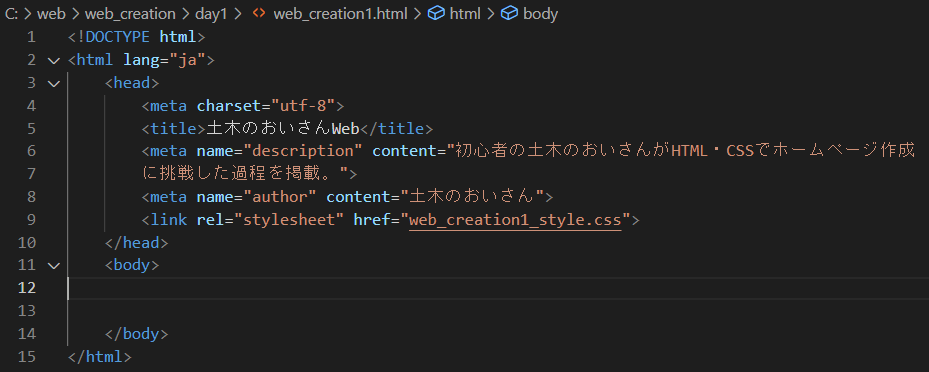The image size is (929, 372).
Task: Open the web_creation1_style.css link
Action: pos(515,220)
